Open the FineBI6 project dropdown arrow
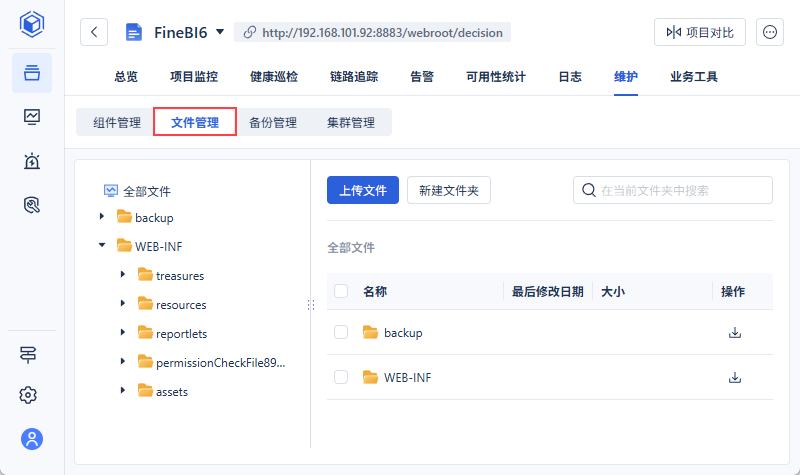The image size is (800, 475). tap(220, 32)
